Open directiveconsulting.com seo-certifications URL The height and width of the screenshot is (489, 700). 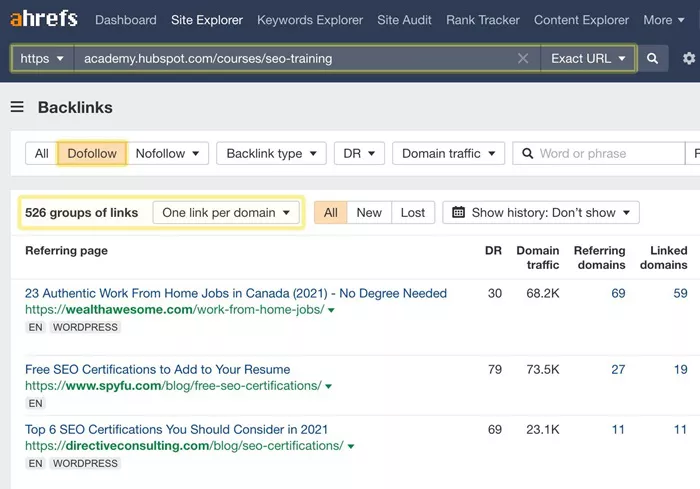pos(184,446)
